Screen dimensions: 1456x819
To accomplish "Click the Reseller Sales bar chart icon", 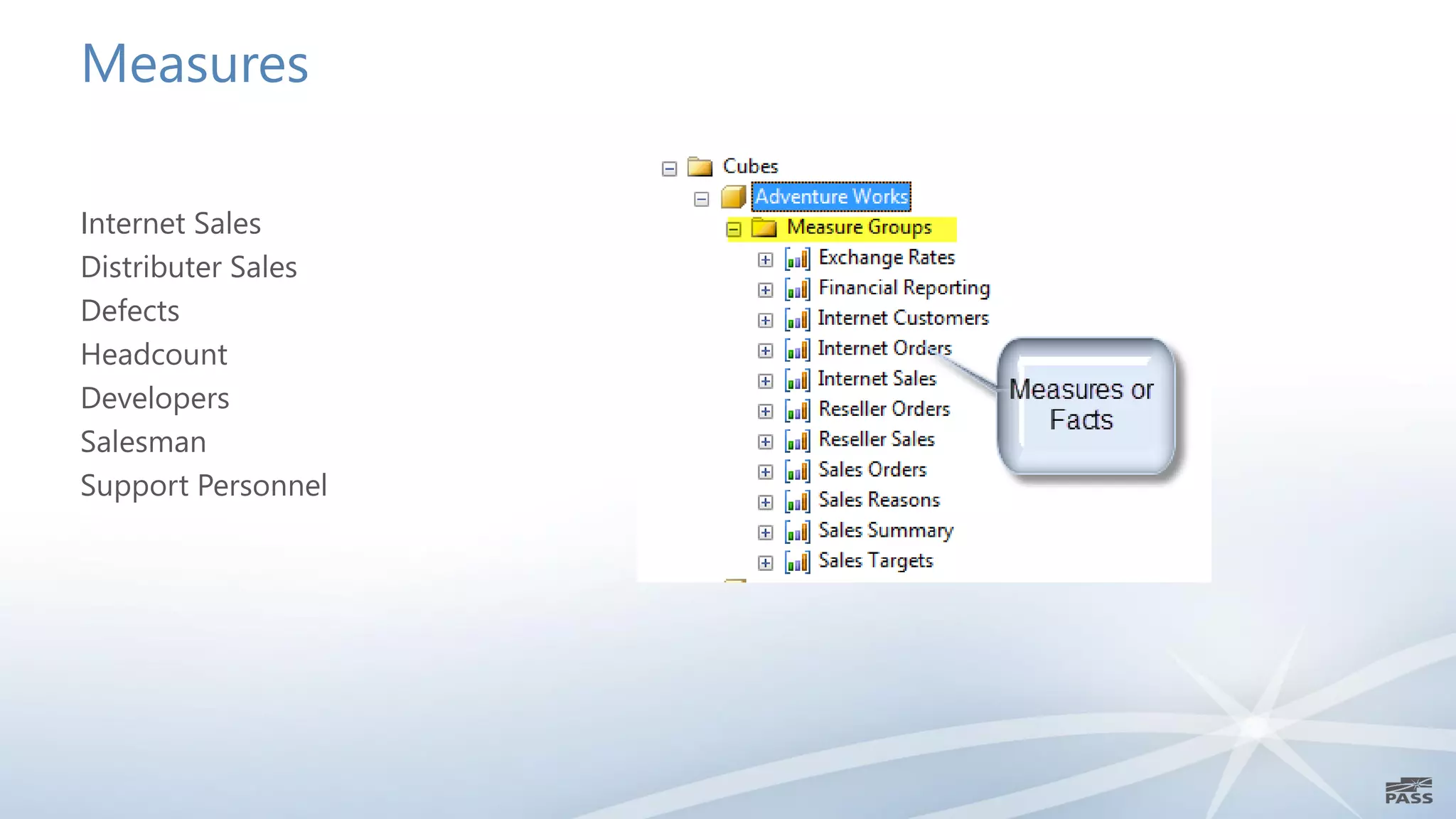I will pos(797,441).
